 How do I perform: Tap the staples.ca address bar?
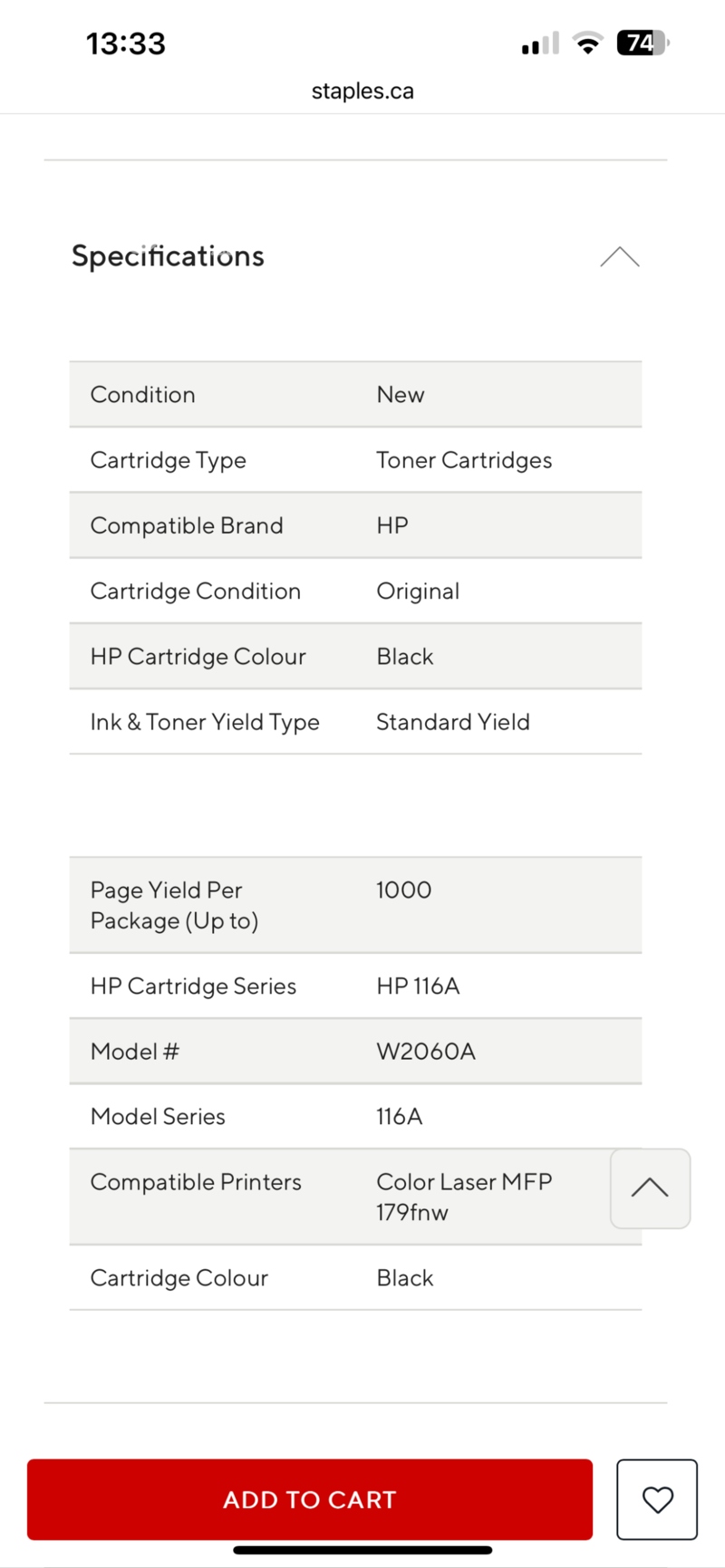coord(362,91)
